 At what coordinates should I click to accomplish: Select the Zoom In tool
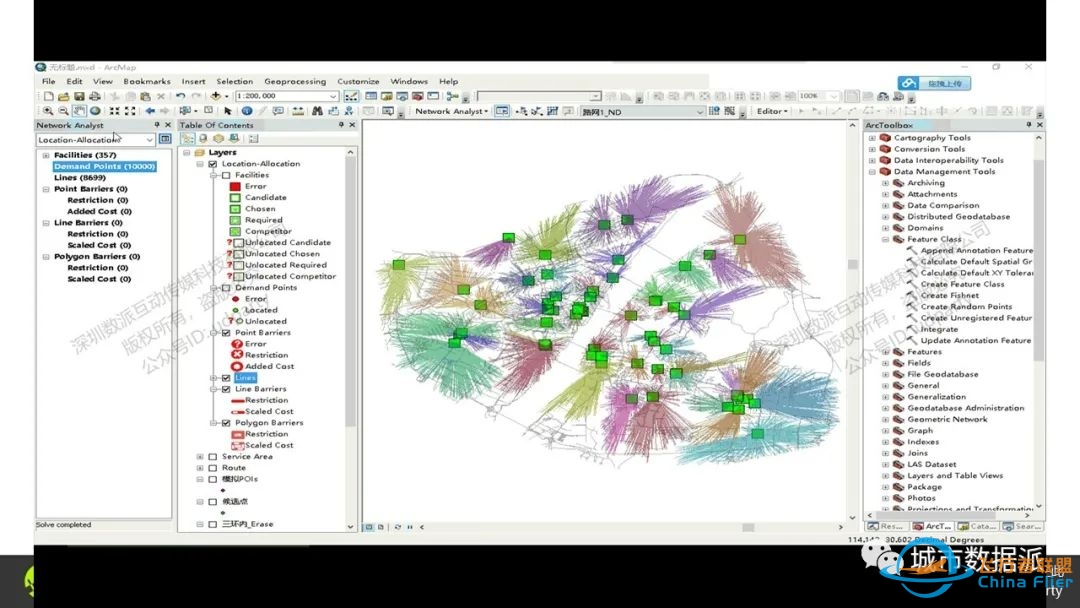pyautogui.click(x=47, y=111)
